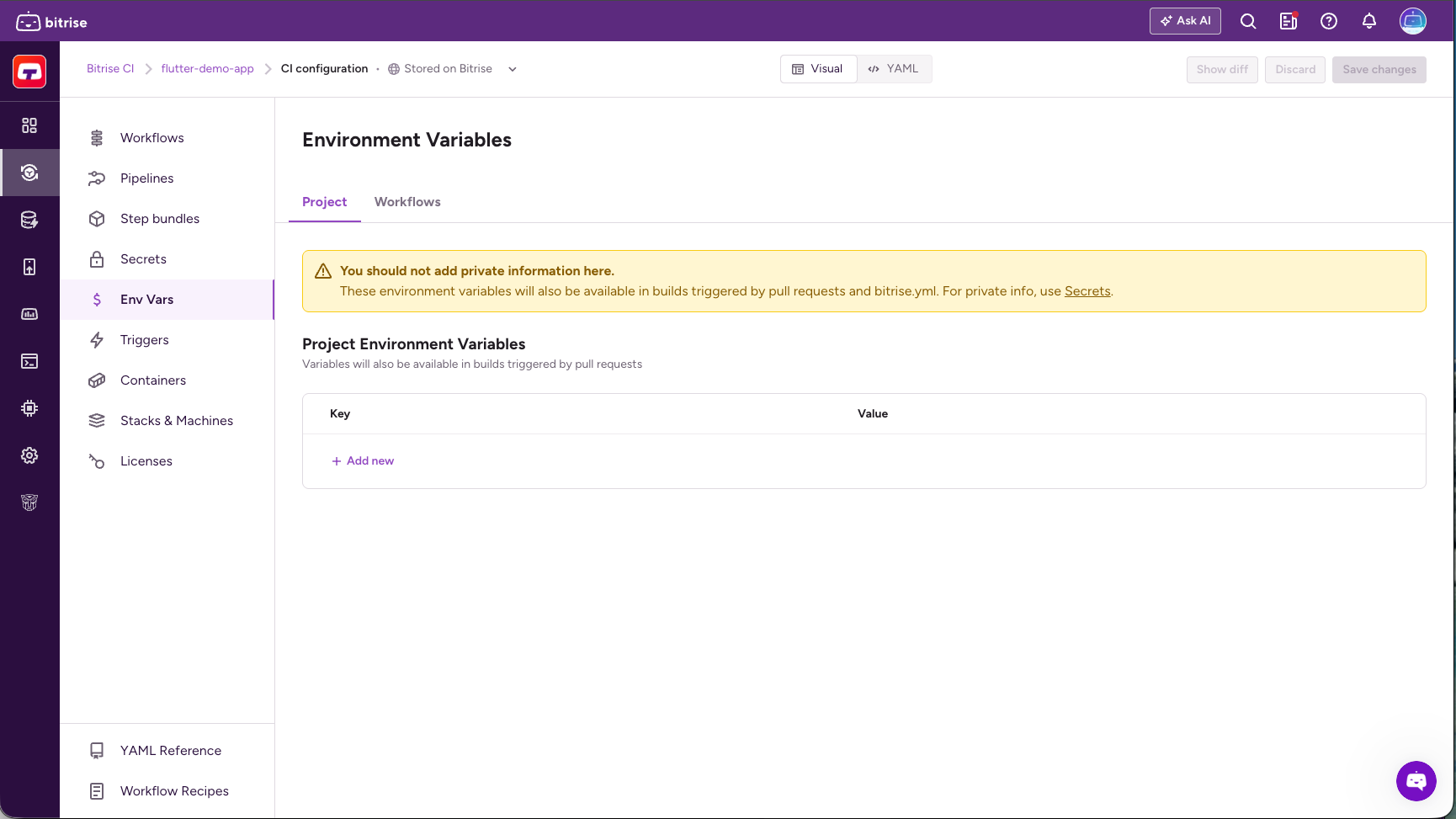Click the robot mask icon in rail
This screenshot has height=819, width=1456.
[x=29, y=503]
